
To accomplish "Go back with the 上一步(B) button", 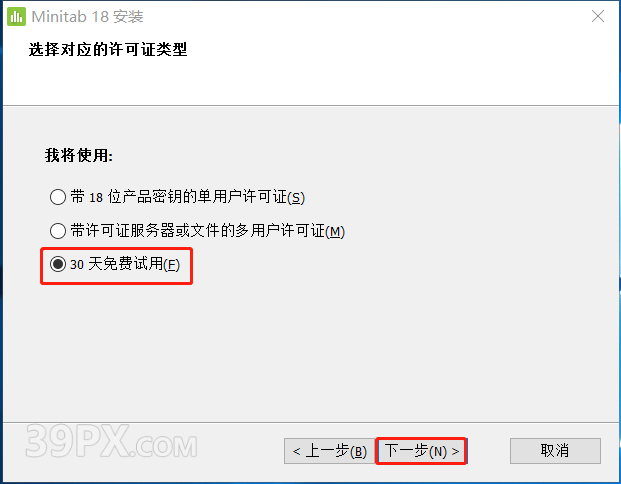I will coord(330,451).
